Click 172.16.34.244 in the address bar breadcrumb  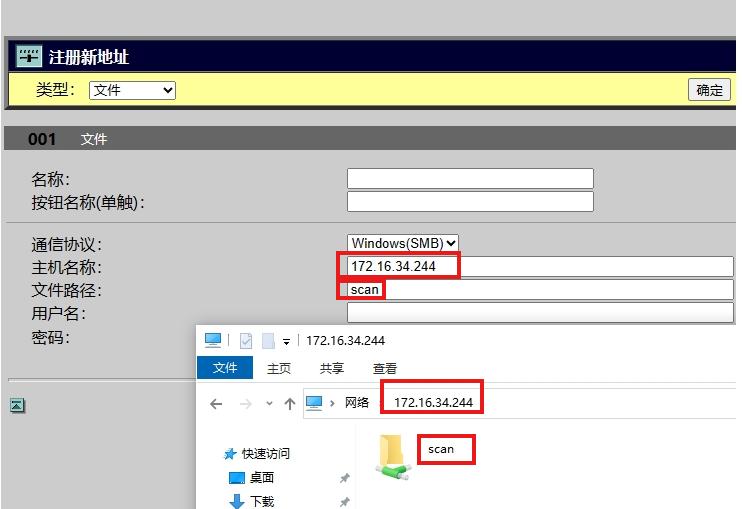[x=433, y=403]
